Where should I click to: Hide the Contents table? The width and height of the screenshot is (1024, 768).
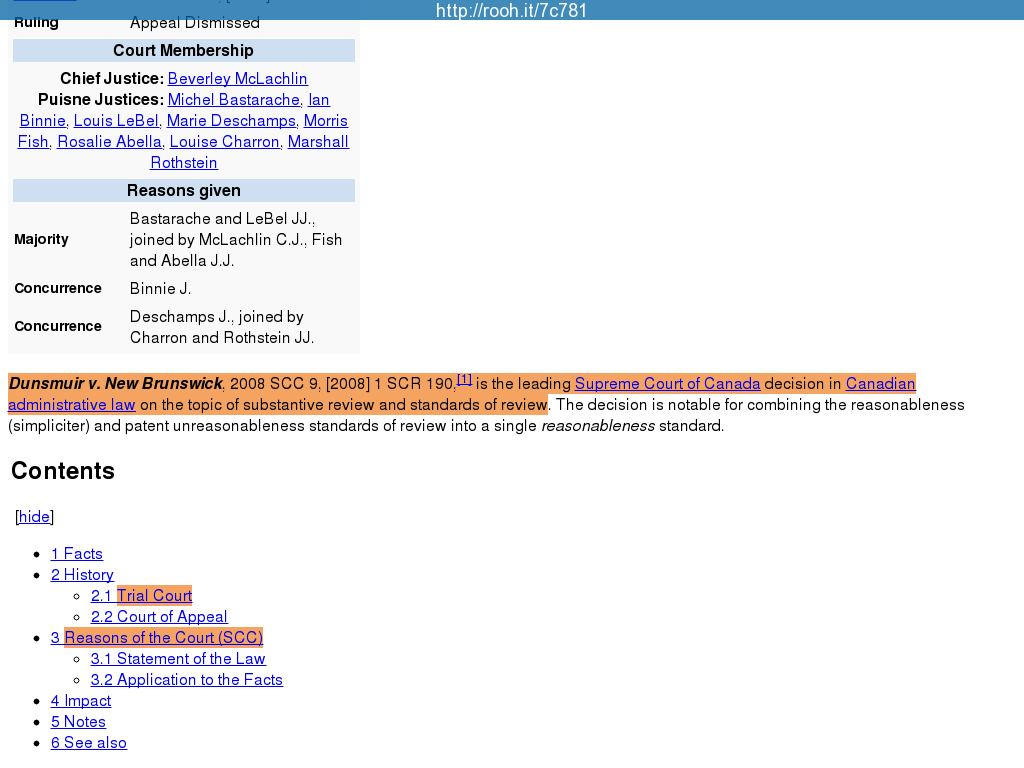(x=34, y=517)
